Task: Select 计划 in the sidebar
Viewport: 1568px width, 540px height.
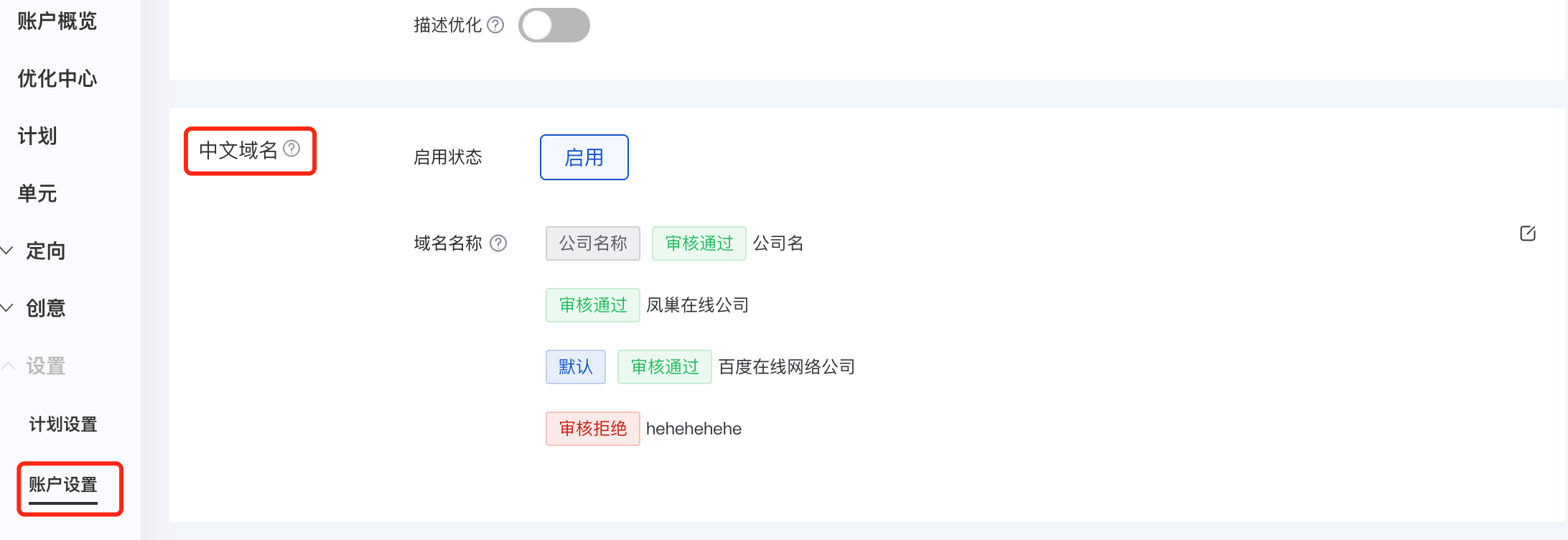Action: [37, 136]
